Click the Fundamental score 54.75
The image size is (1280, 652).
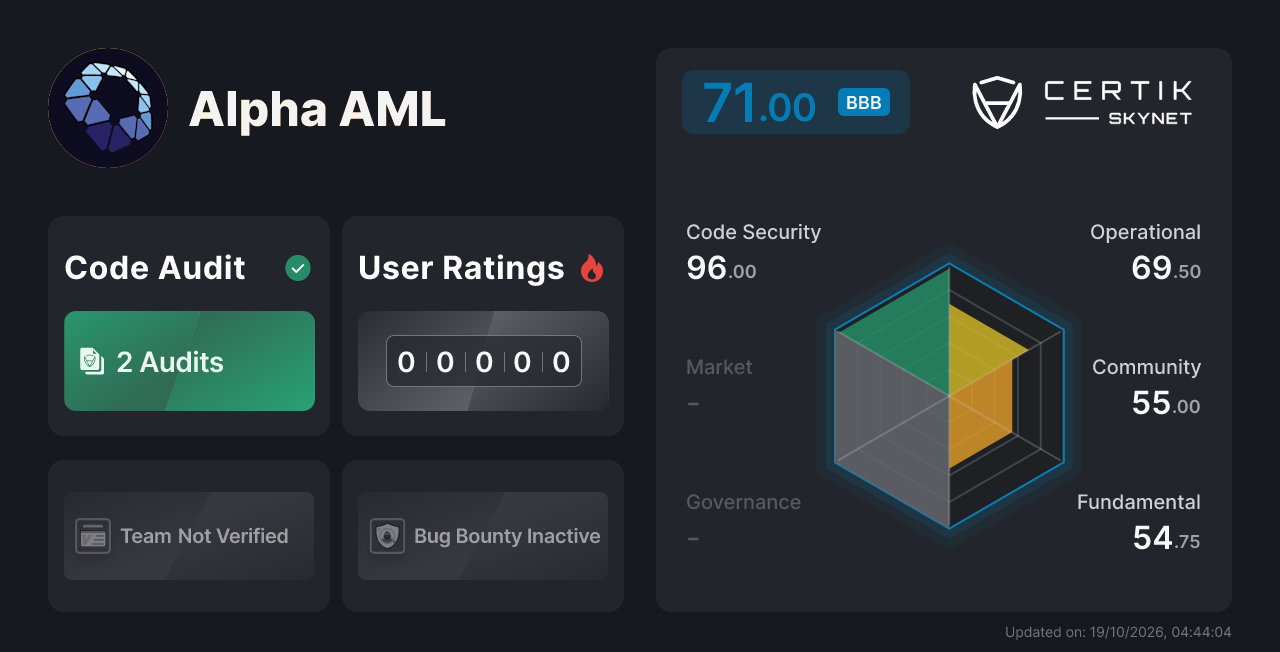pos(1166,538)
